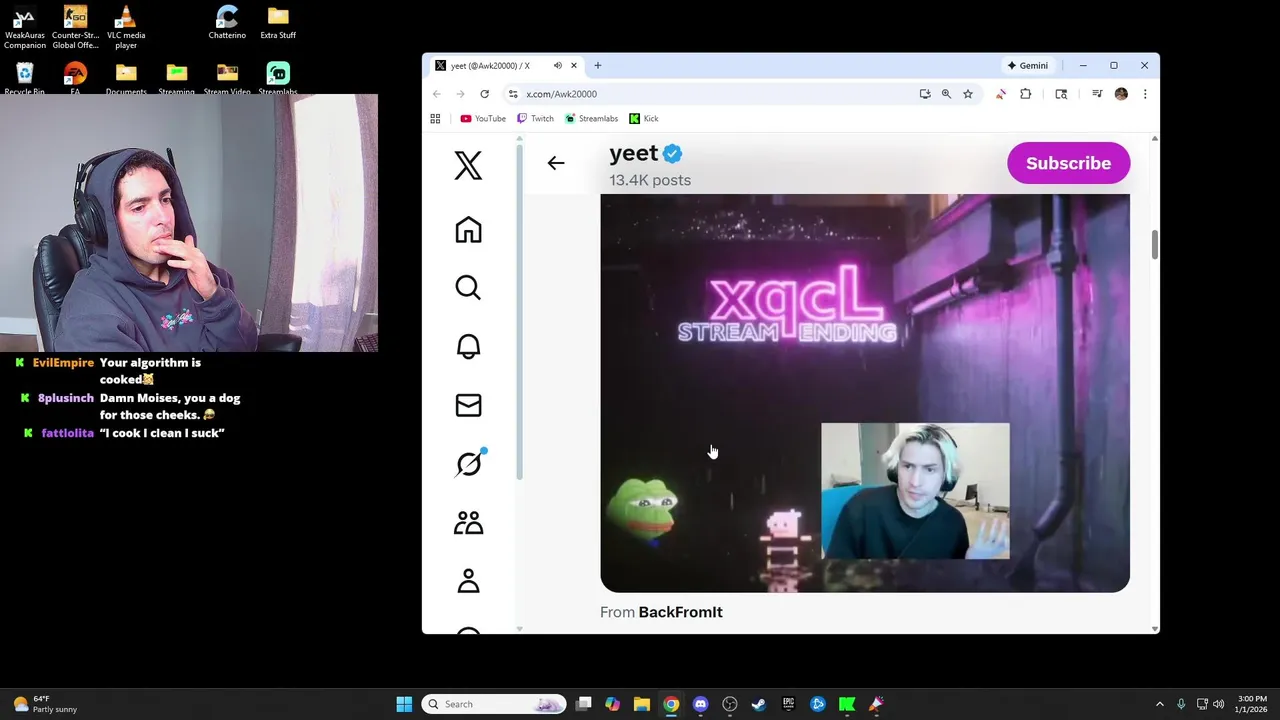The image size is (1280, 720).
Task: Click the microphone tray icon
Action: 1181,704
